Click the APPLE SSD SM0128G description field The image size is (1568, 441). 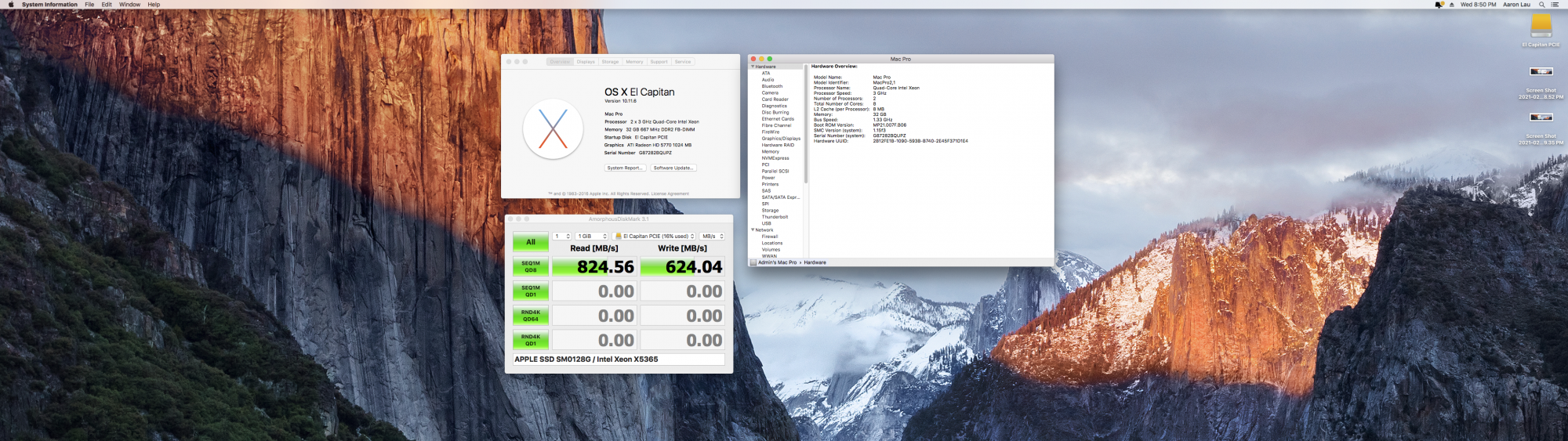tap(619, 360)
